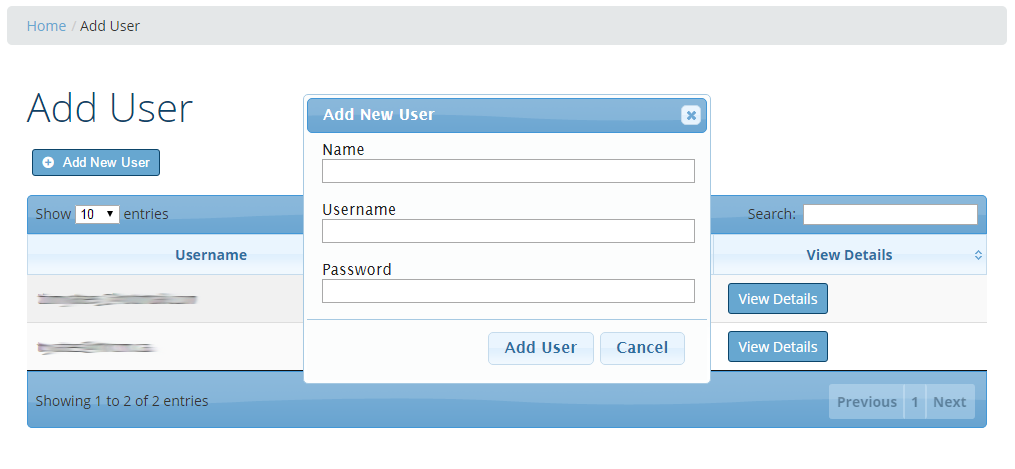Image resolution: width=1015 pixels, height=469 pixels.
Task: Click the plus icon on Add New User button
Action: 48,162
